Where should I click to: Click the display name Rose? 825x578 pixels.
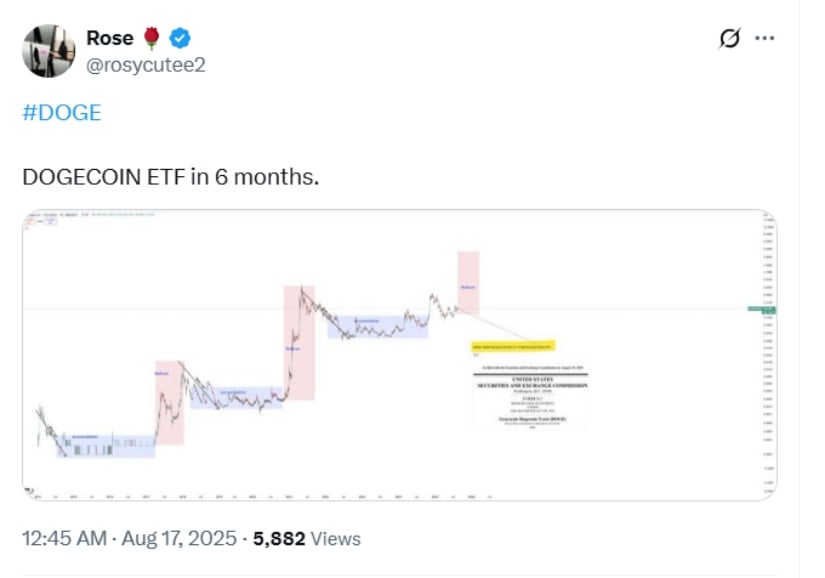click(110, 38)
